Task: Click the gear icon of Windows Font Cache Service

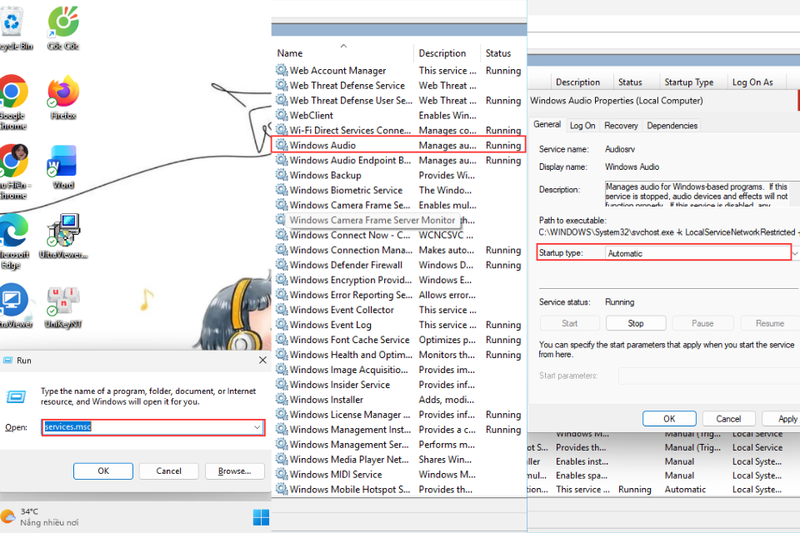Action: pyautogui.click(x=281, y=339)
